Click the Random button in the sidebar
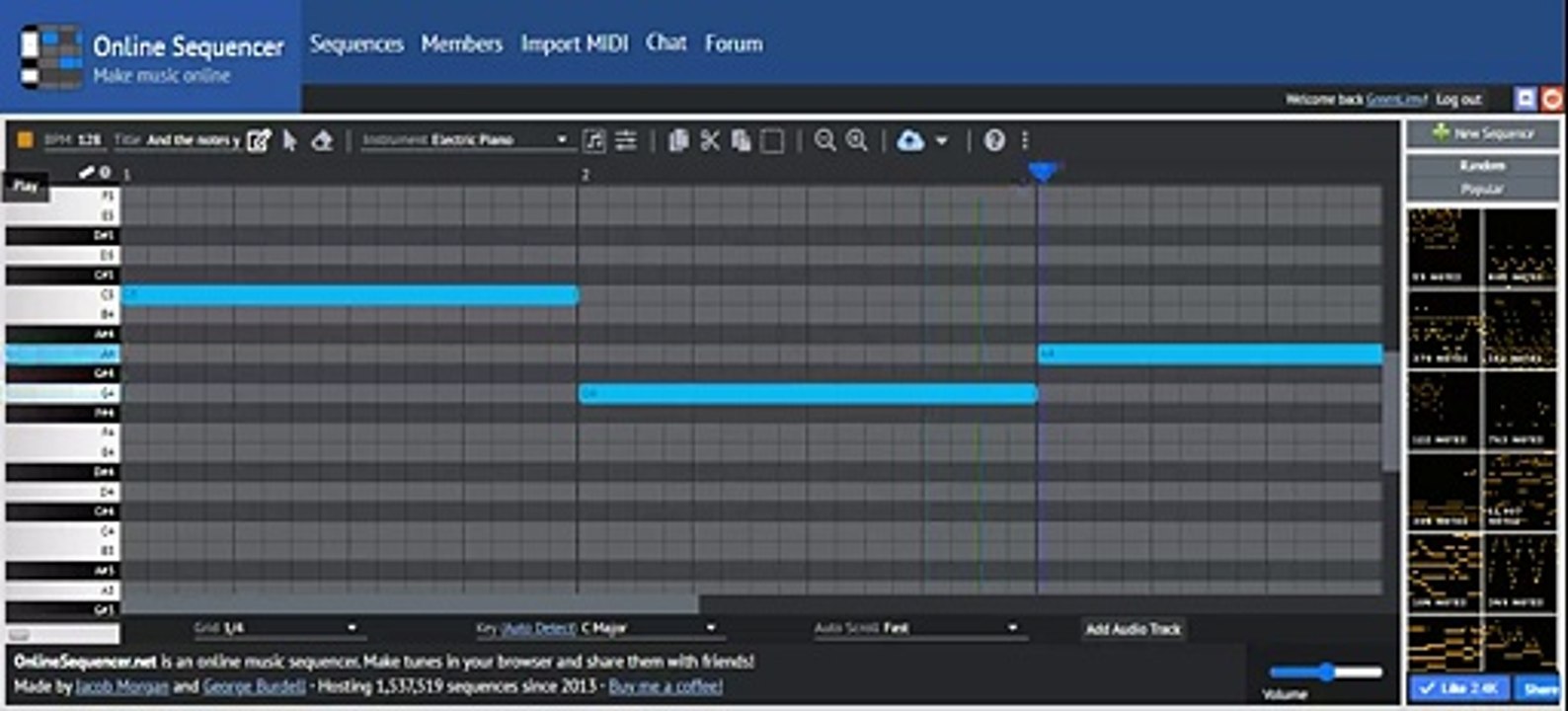Viewport: 1568px width, 711px height. click(x=1482, y=165)
